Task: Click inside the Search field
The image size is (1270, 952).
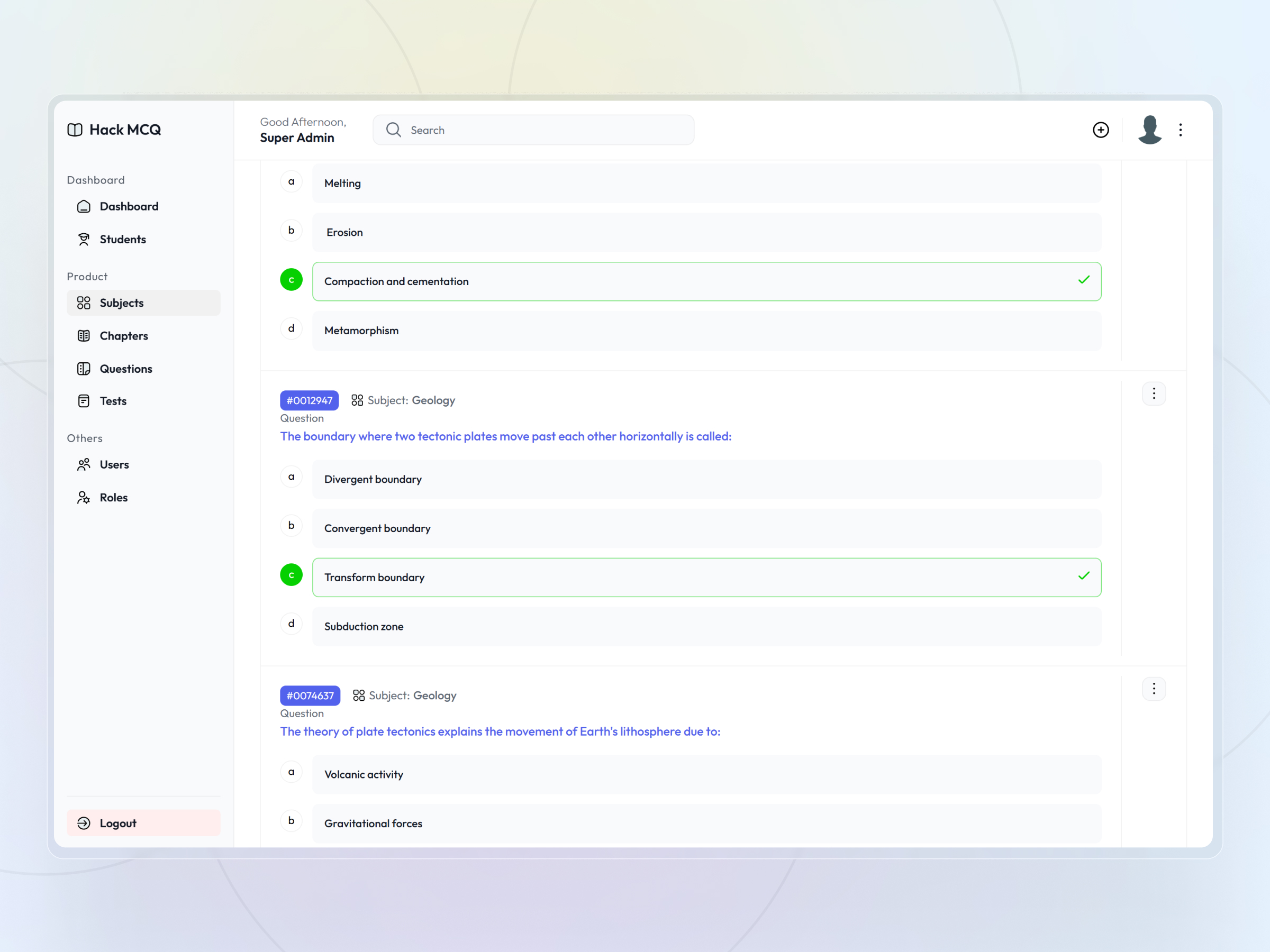Action: [533, 130]
